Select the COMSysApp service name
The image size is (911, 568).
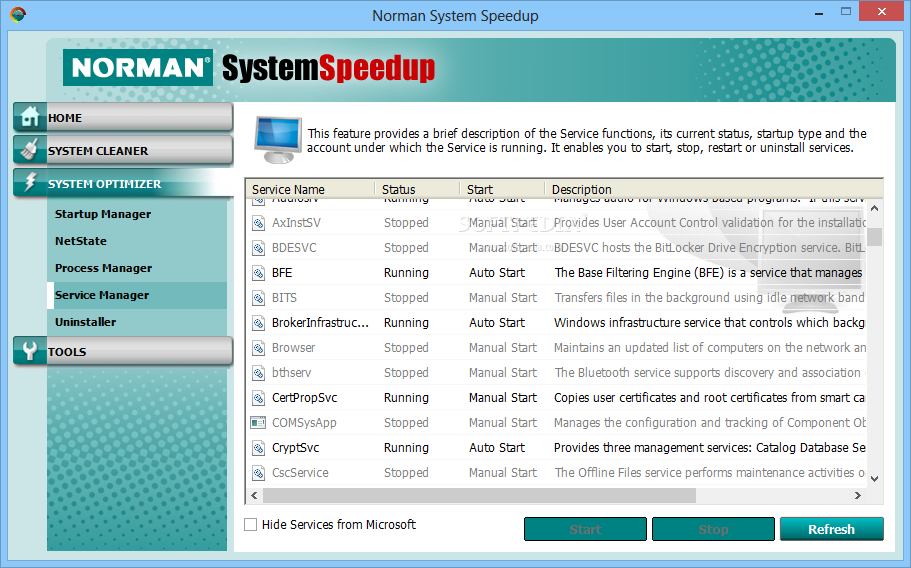pos(304,423)
